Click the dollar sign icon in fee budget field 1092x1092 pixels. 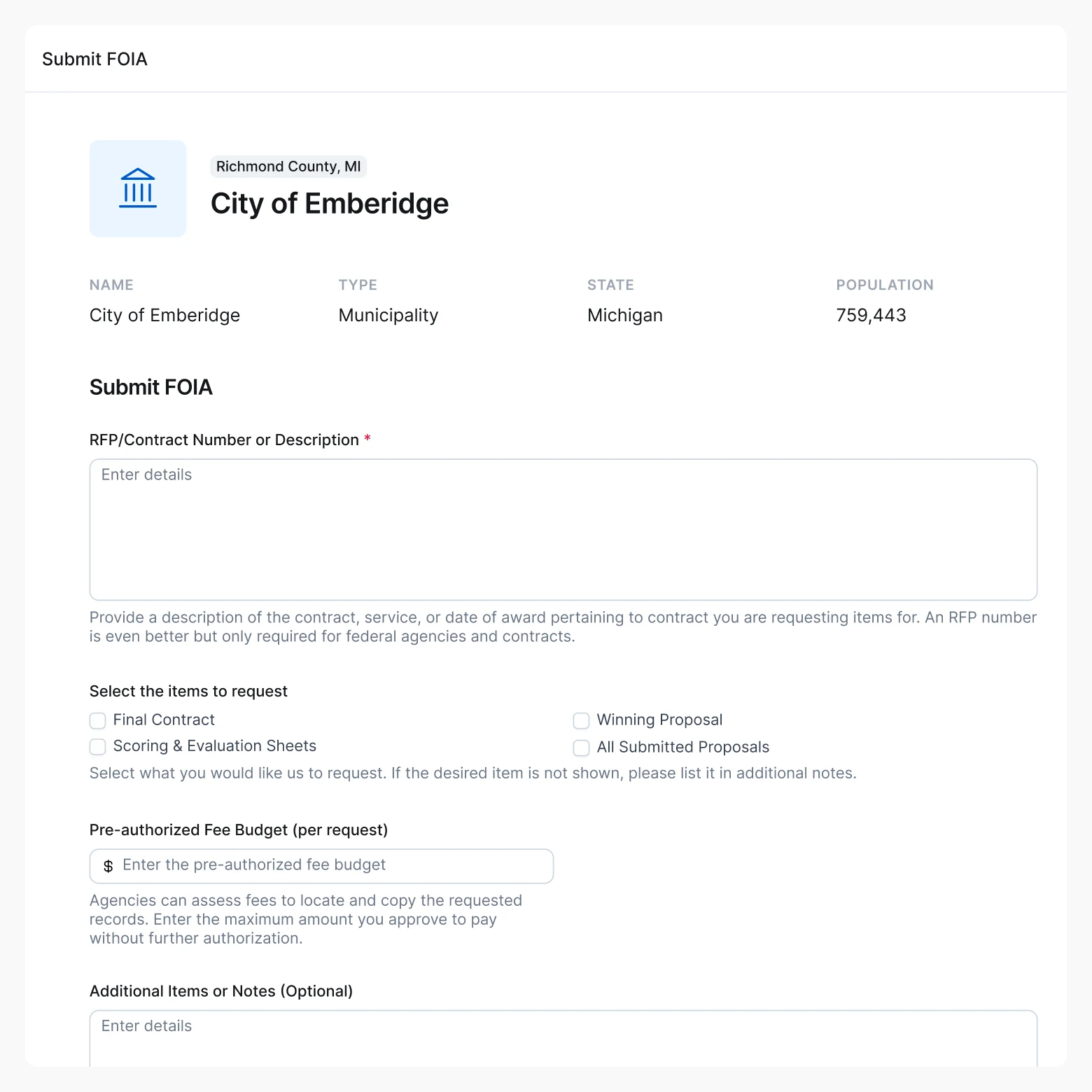point(108,866)
